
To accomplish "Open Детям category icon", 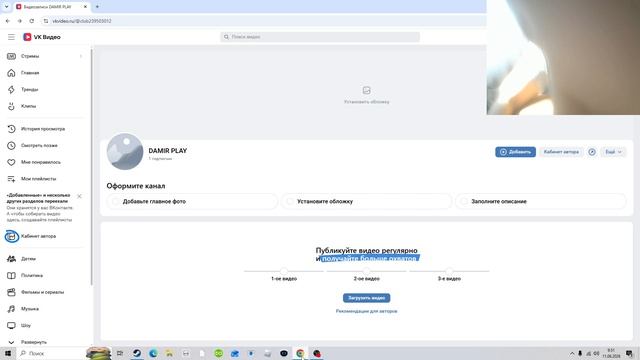I will 11,259.
